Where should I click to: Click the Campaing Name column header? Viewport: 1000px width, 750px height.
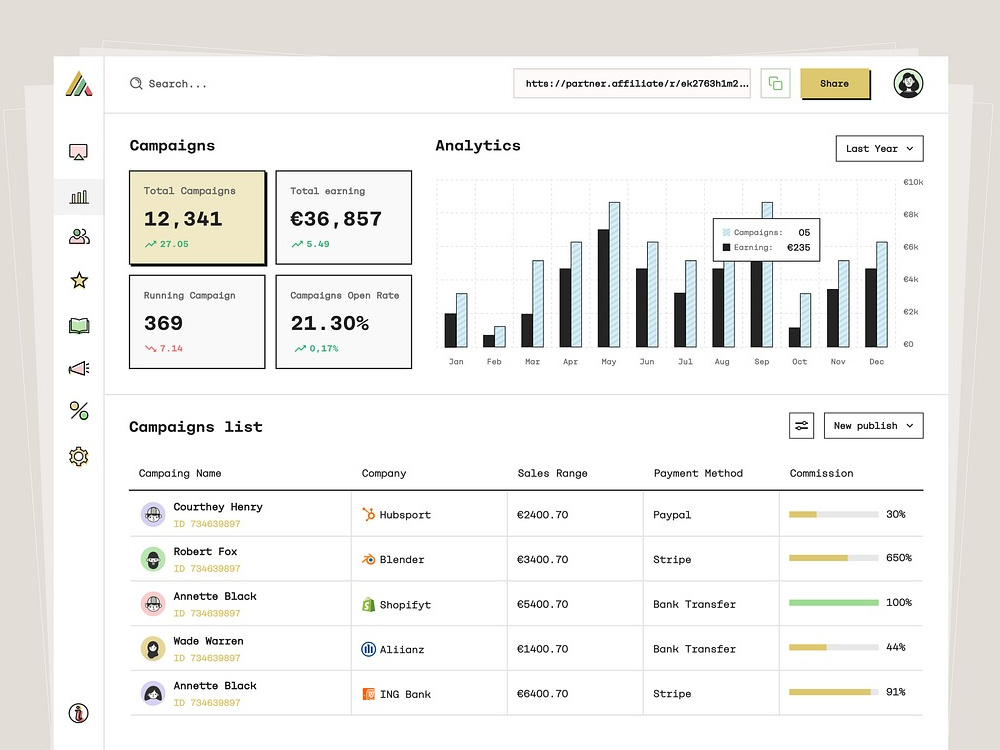click(x=180, y=473)
